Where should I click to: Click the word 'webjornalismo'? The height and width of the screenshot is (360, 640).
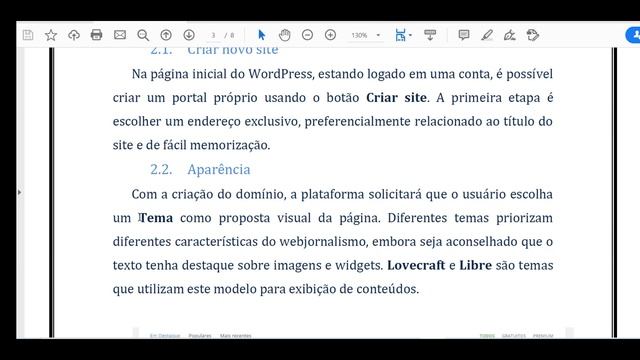coord(324,242)
